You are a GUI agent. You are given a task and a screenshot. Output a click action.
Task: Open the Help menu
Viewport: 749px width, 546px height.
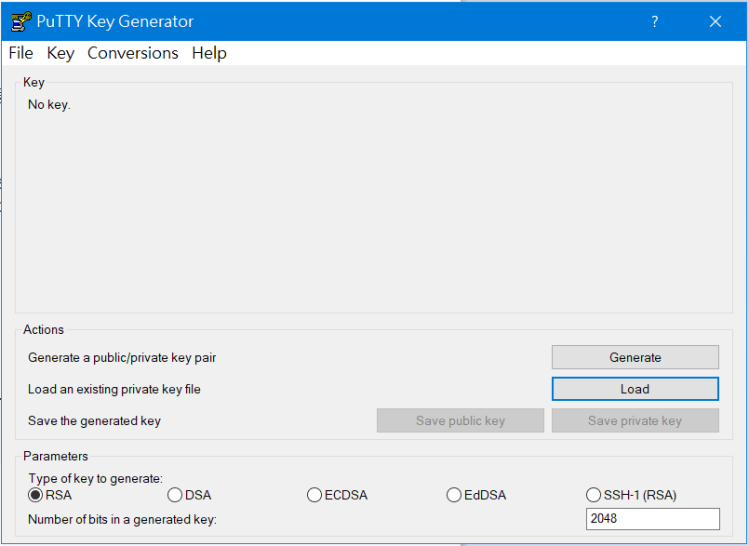click(x=209, y=53)
